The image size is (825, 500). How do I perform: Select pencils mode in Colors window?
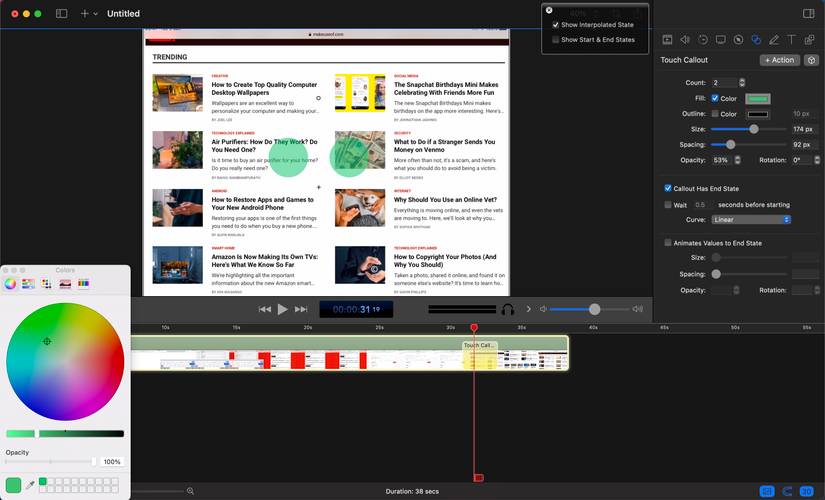[84, 284]
